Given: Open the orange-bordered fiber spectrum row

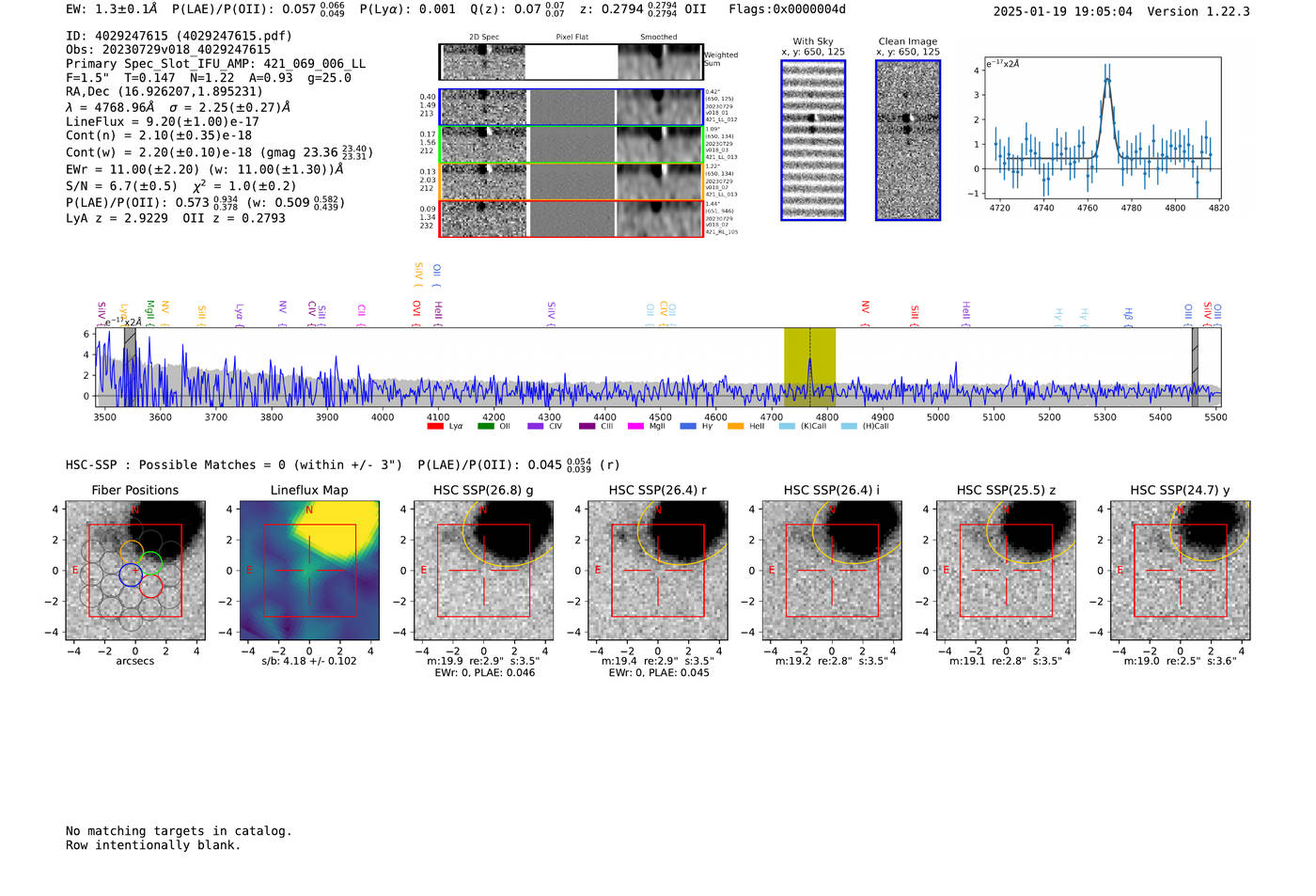Looking at the screenshot, I should tap(571, 181).
